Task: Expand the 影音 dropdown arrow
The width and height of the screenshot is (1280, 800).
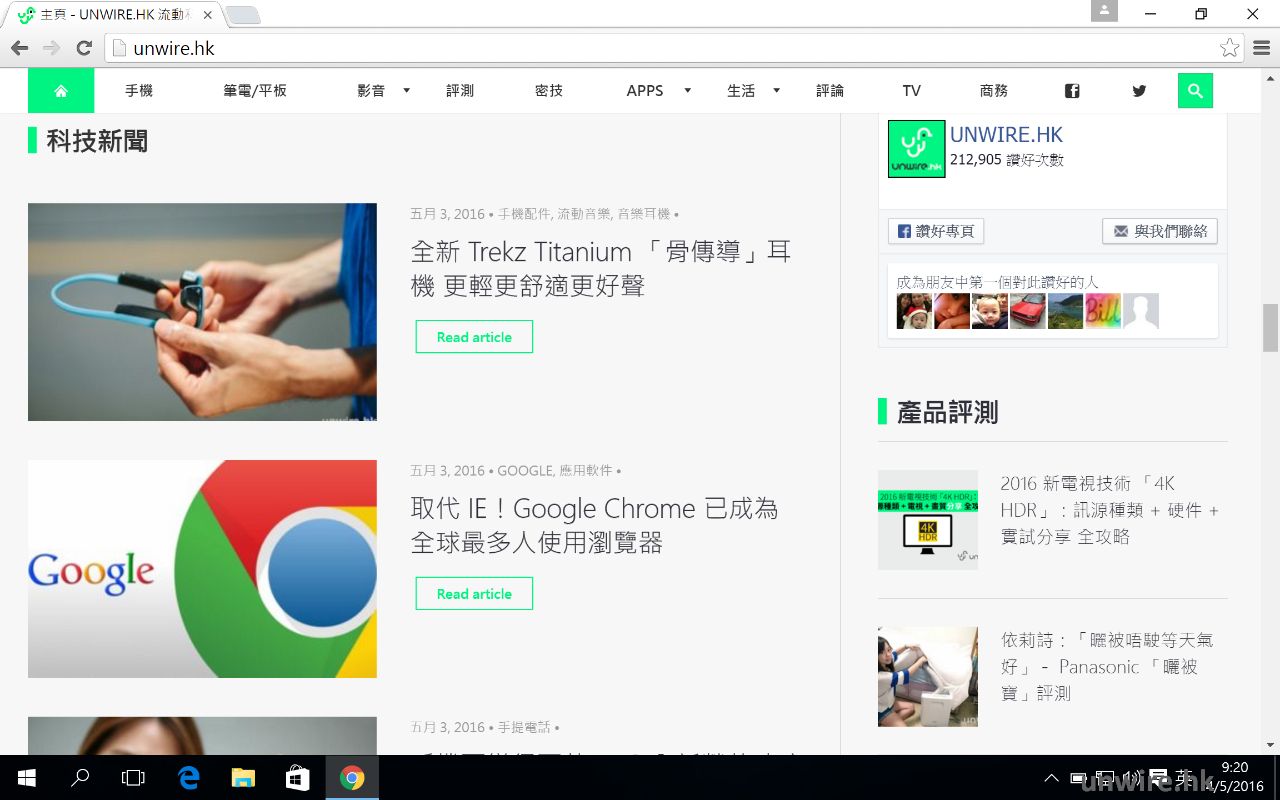Action: pos(406,91)
